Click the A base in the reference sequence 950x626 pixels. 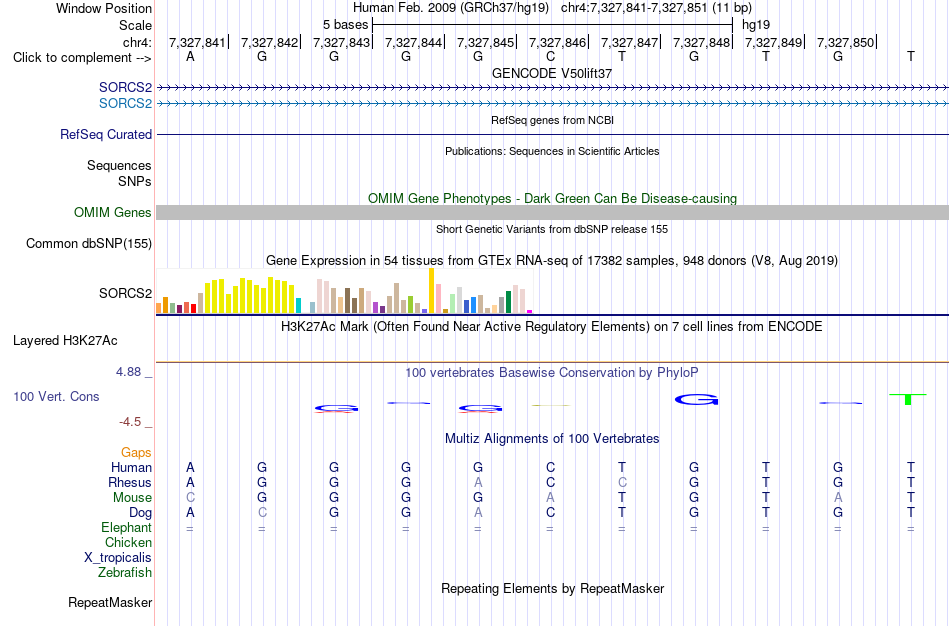(x=190, y=56)
